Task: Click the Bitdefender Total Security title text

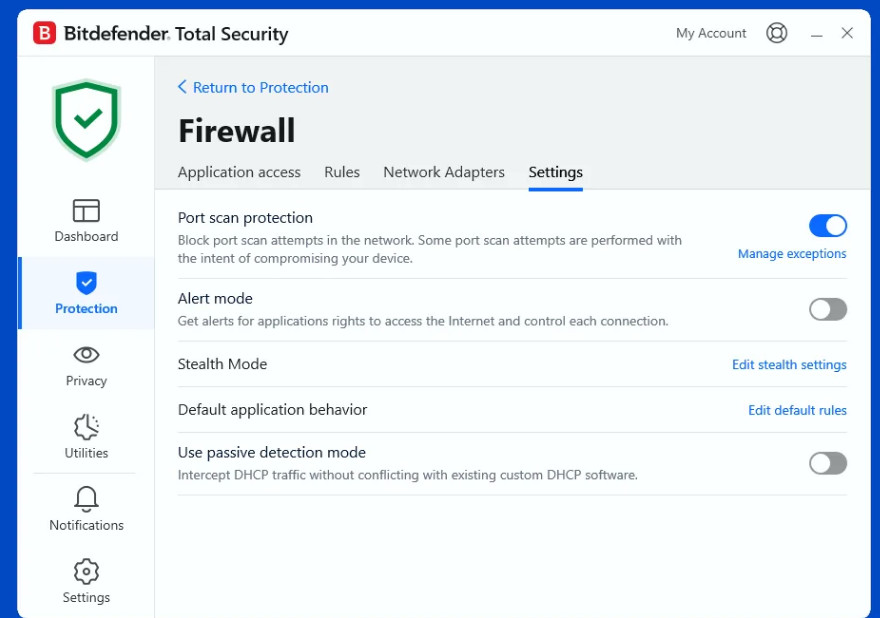Action: (176, 34)
